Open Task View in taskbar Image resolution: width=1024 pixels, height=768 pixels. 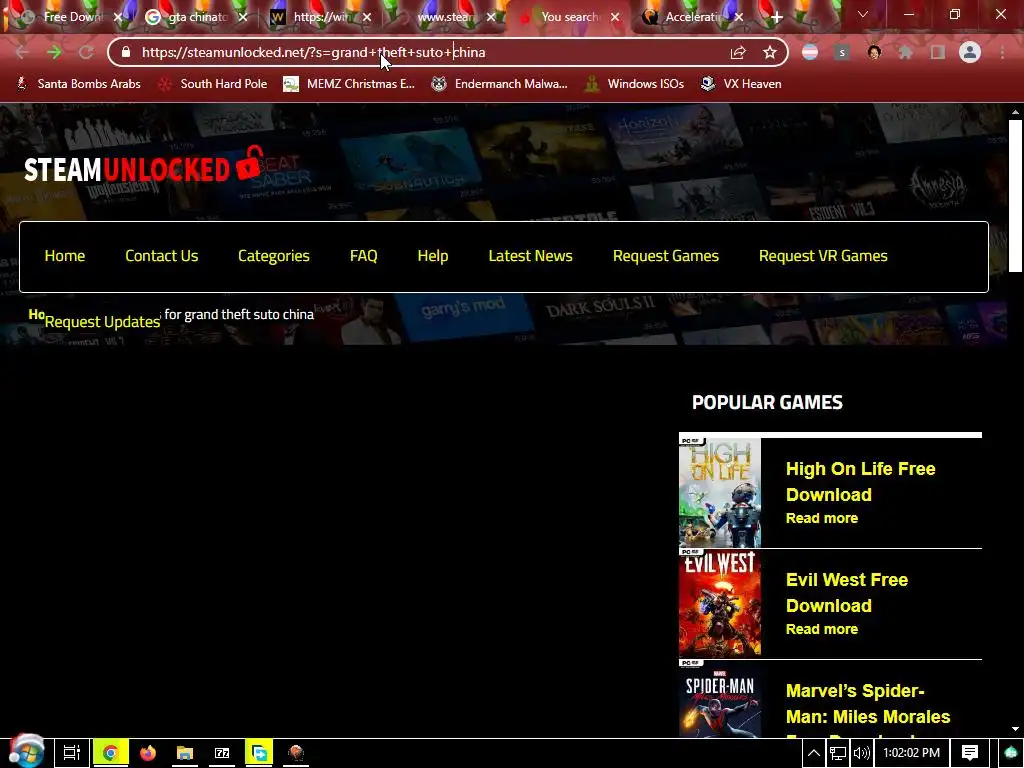tap(72, 753)
